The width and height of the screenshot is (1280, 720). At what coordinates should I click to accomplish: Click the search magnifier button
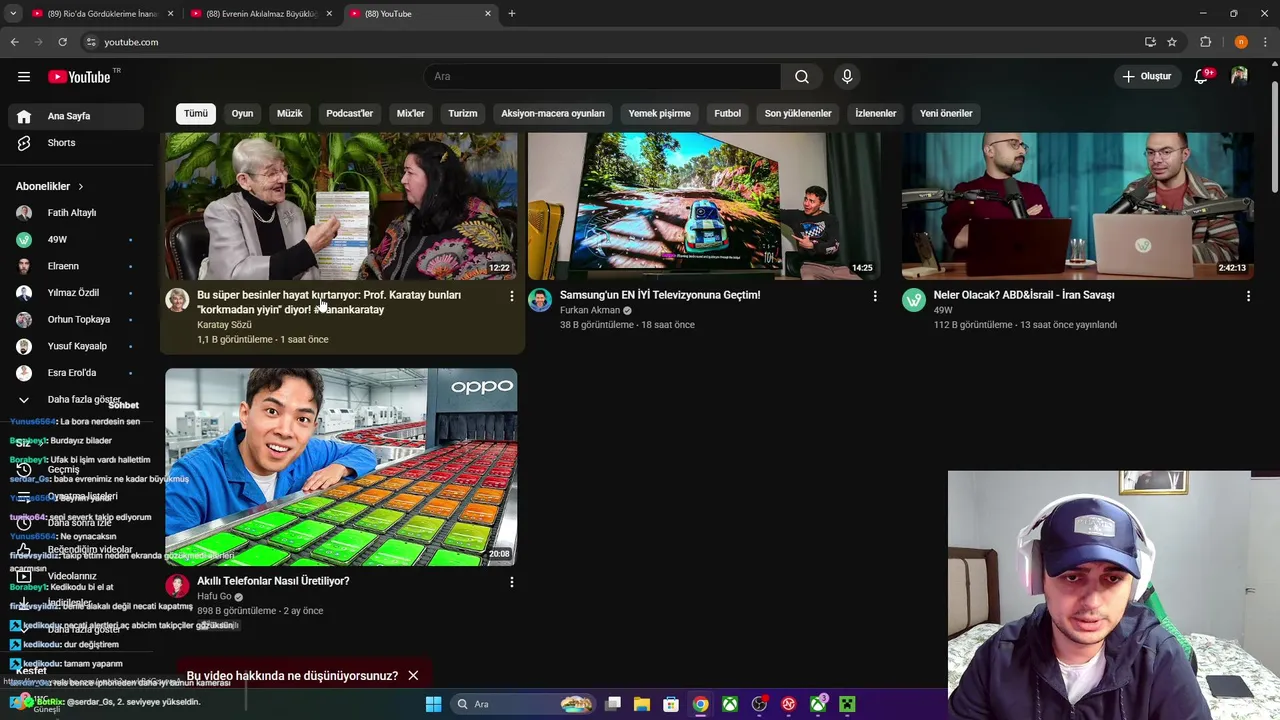[802, 77]
